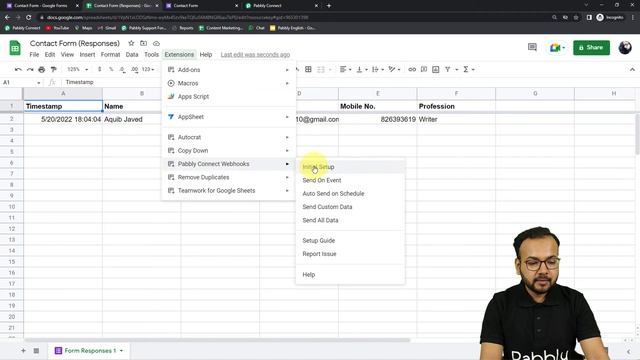This screenshot has width=640, height=360.
Task: Format as percent icon
Action: pos(111,69)
